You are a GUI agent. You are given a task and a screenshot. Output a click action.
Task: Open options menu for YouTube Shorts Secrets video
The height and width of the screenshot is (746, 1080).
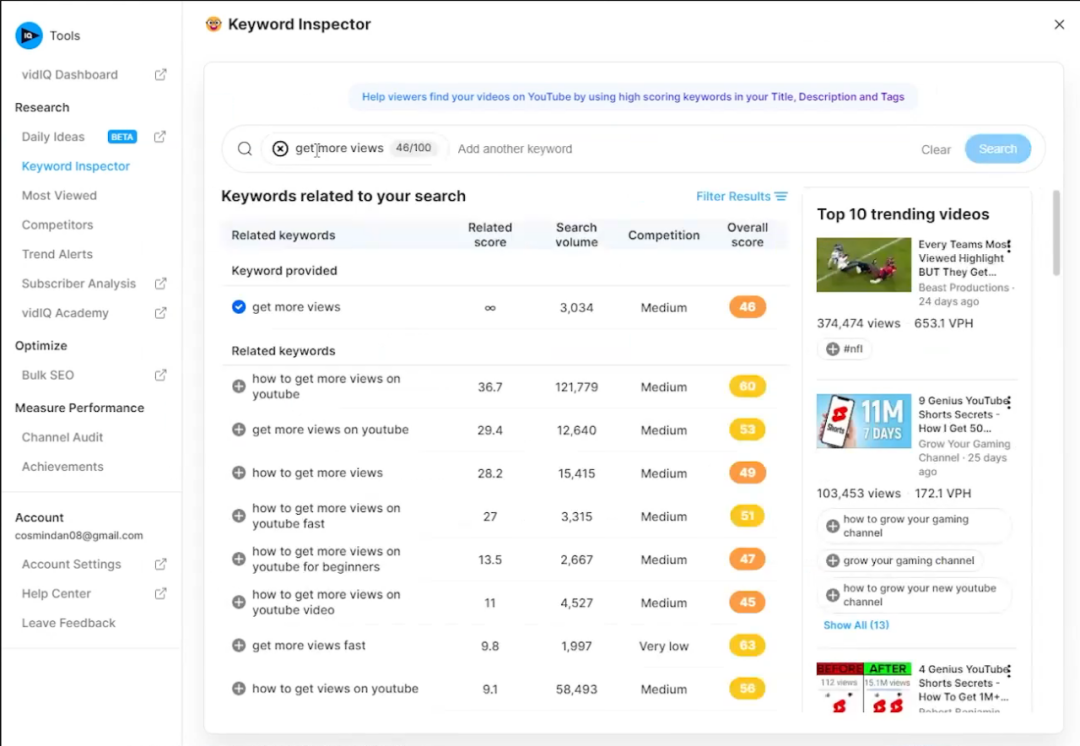click(x=1009, y=403)
